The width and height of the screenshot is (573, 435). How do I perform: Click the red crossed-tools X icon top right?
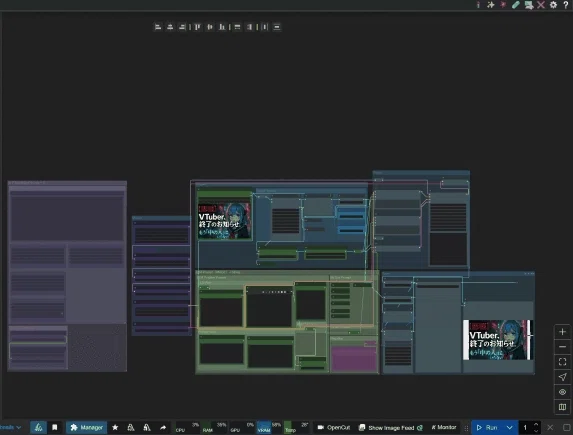point(541,4)
